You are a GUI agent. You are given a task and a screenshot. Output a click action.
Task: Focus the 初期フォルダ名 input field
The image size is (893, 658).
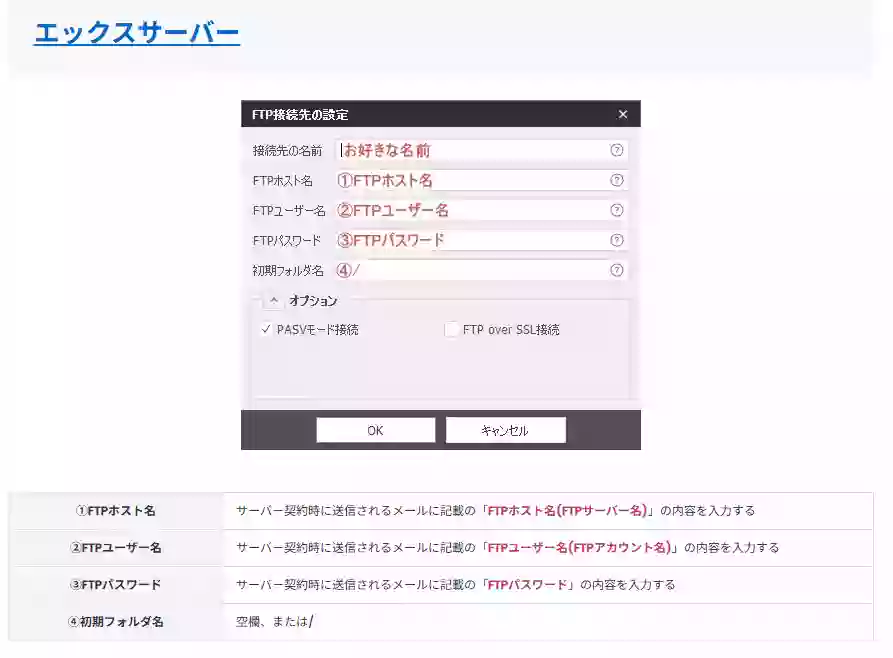(x=470, y=270)
